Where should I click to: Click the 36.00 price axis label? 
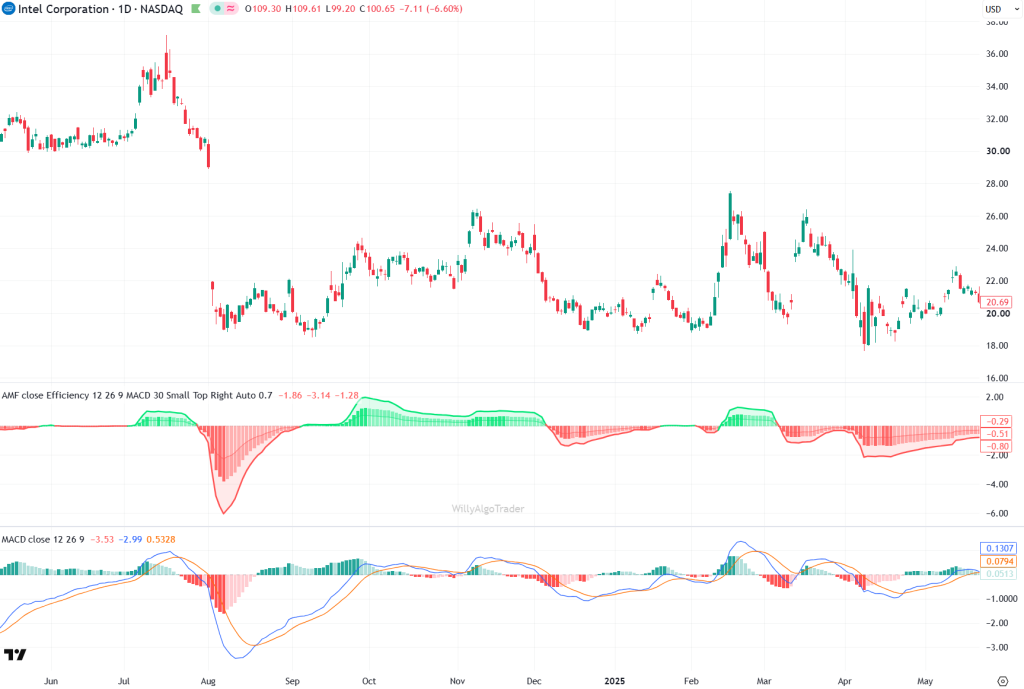tap(997, 54)
